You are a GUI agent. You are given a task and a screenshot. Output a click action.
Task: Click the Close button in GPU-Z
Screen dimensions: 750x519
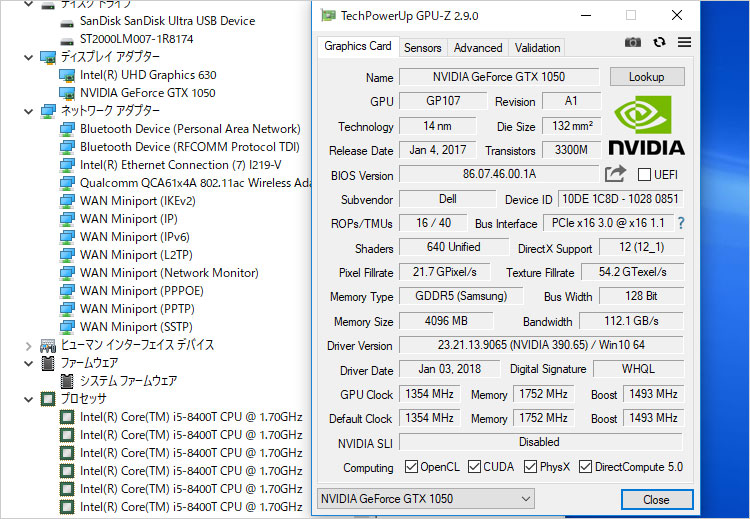(656, 499)
